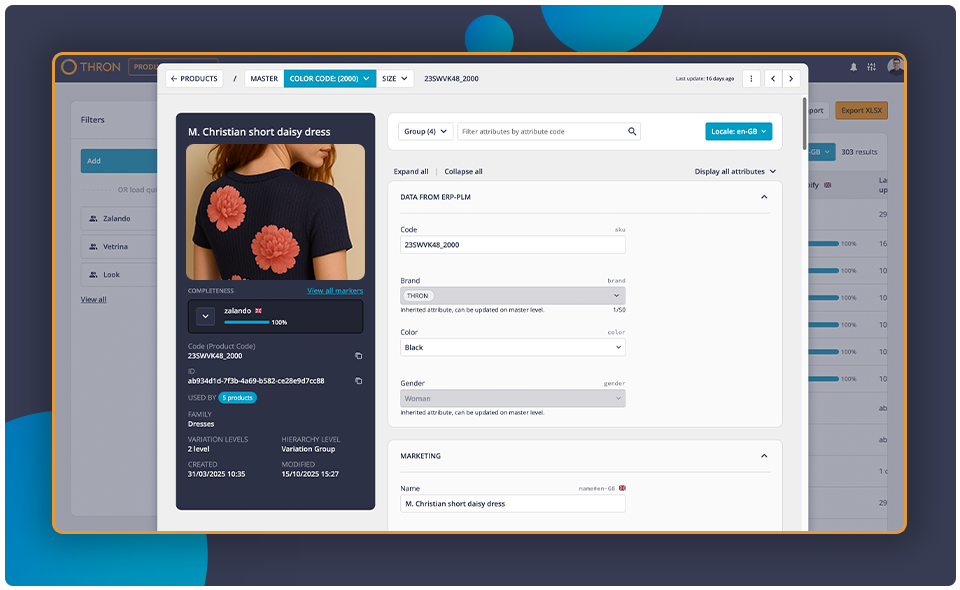Screen dimensions: 960x590
Task: Collapse the DATA FROM ERP-PLM section
Action: (764, 197)
